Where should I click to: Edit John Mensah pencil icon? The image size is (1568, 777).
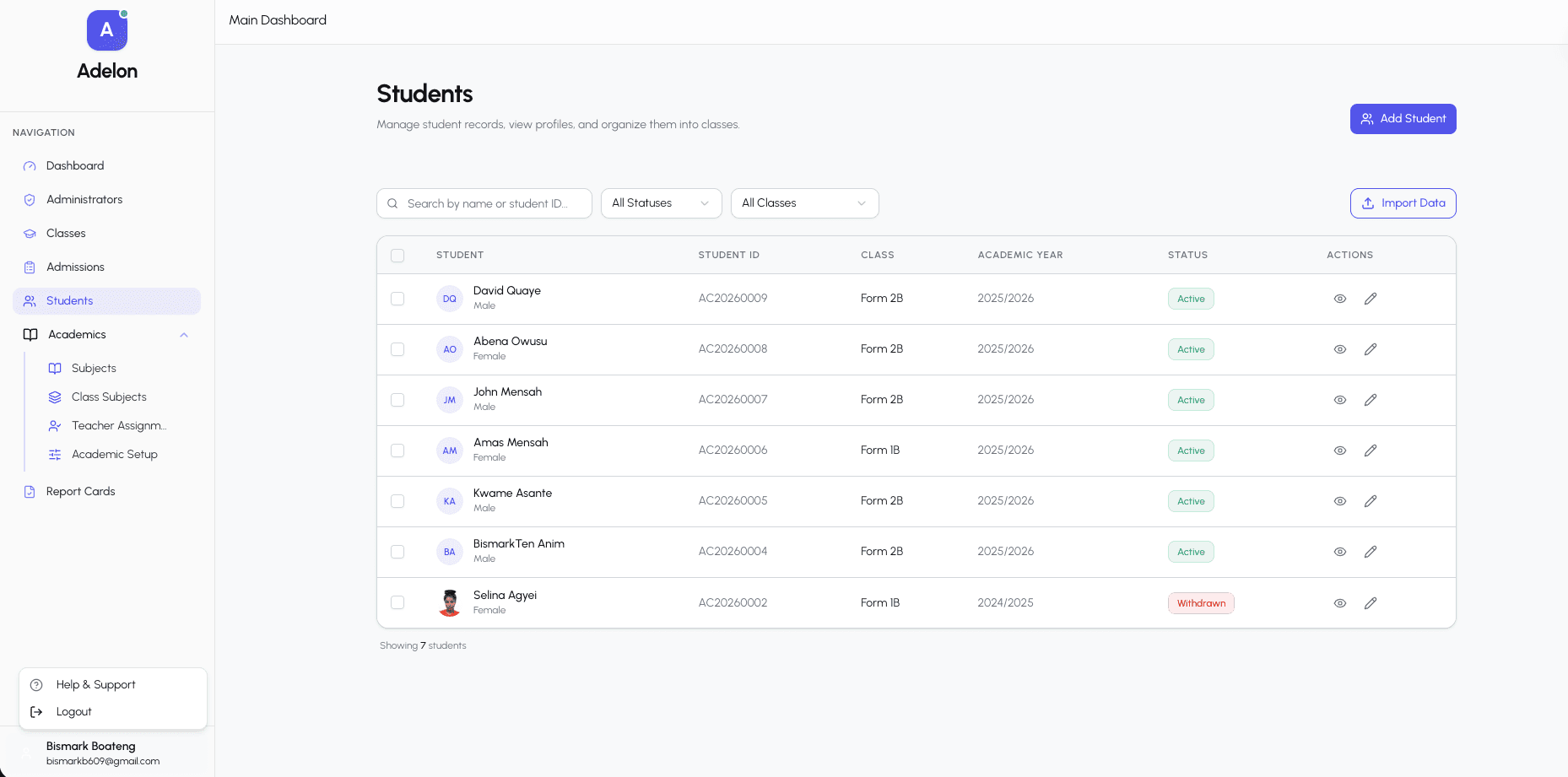click(1371, 400)
